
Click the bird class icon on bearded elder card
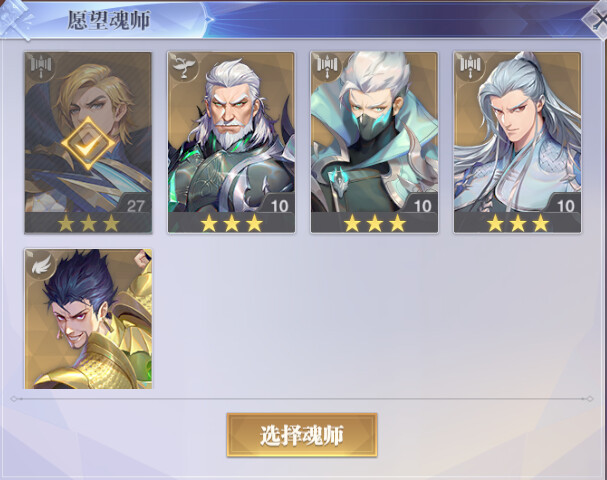[184, 67]
